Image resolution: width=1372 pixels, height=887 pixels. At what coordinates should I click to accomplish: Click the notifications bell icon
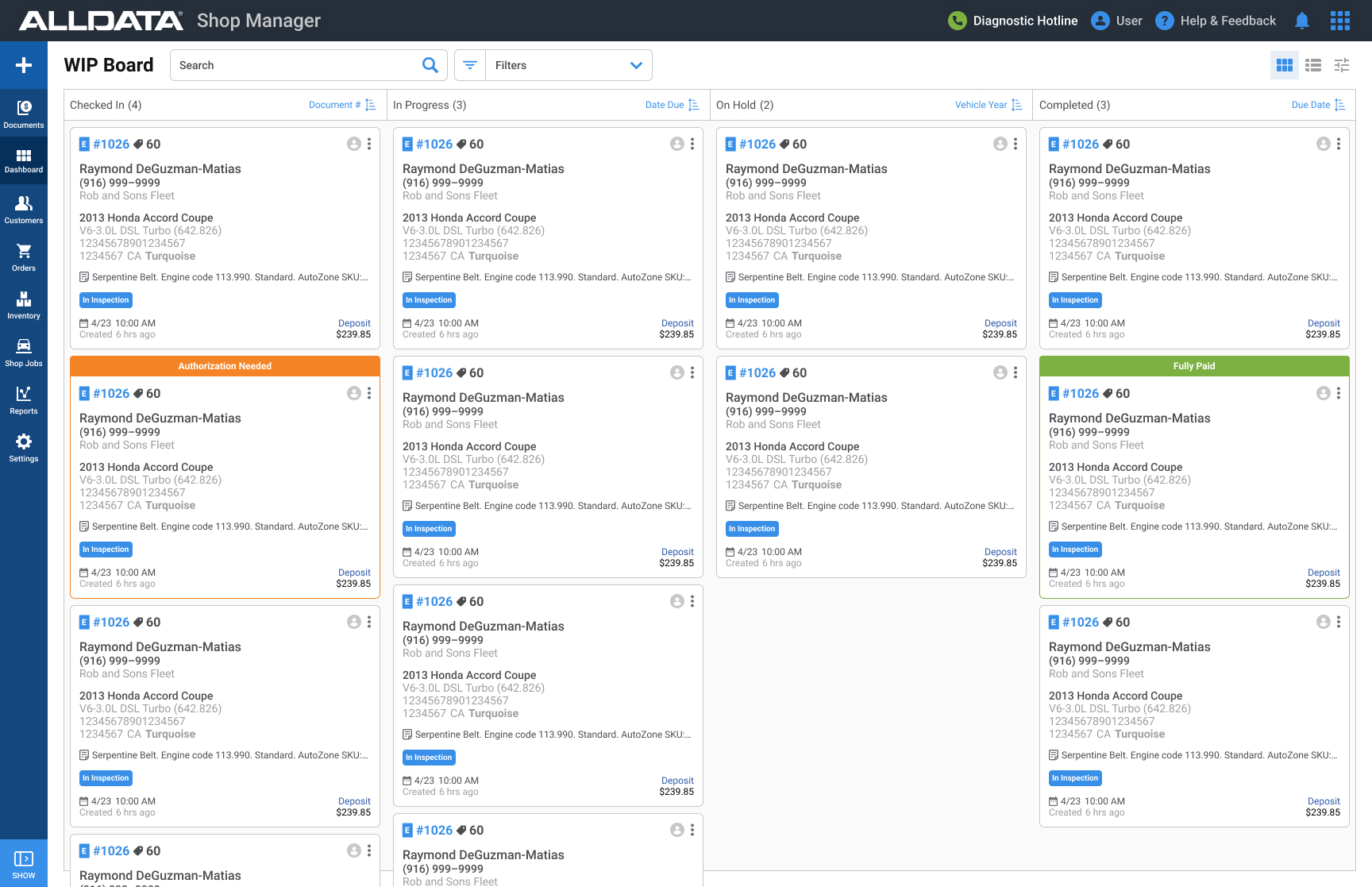click(x=1302, y=21)
